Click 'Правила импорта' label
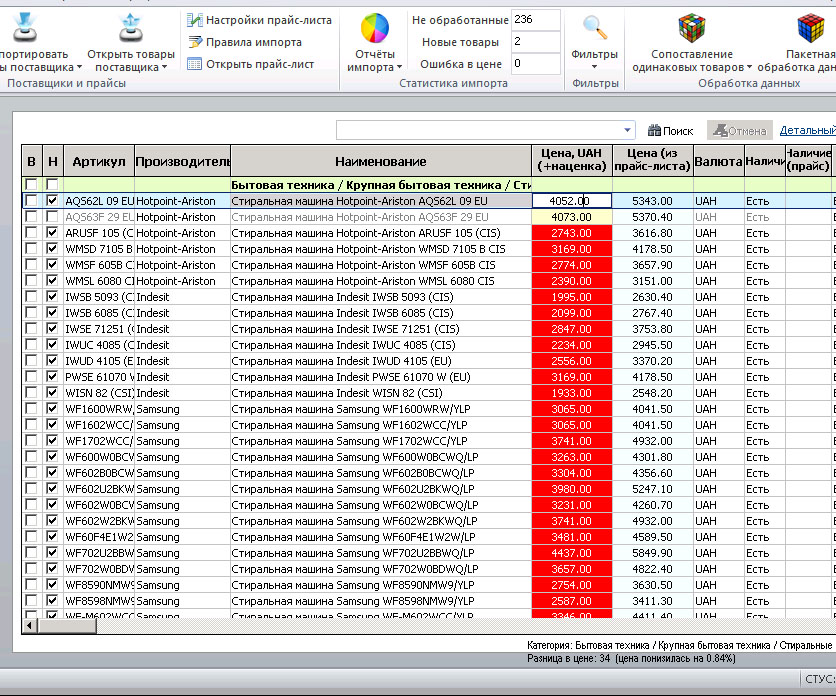Image resolution: width=836 pixels, height=696 pixels. tap(254, 42)
